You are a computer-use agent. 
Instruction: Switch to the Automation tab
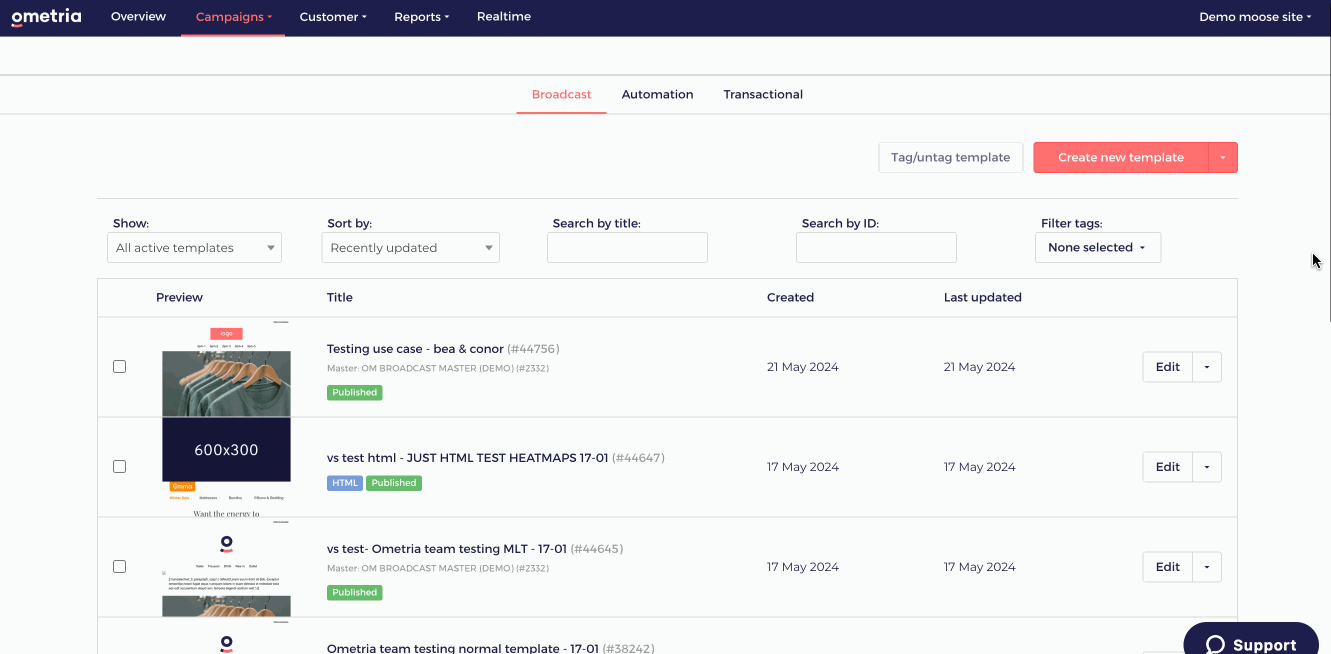point(657,94)
